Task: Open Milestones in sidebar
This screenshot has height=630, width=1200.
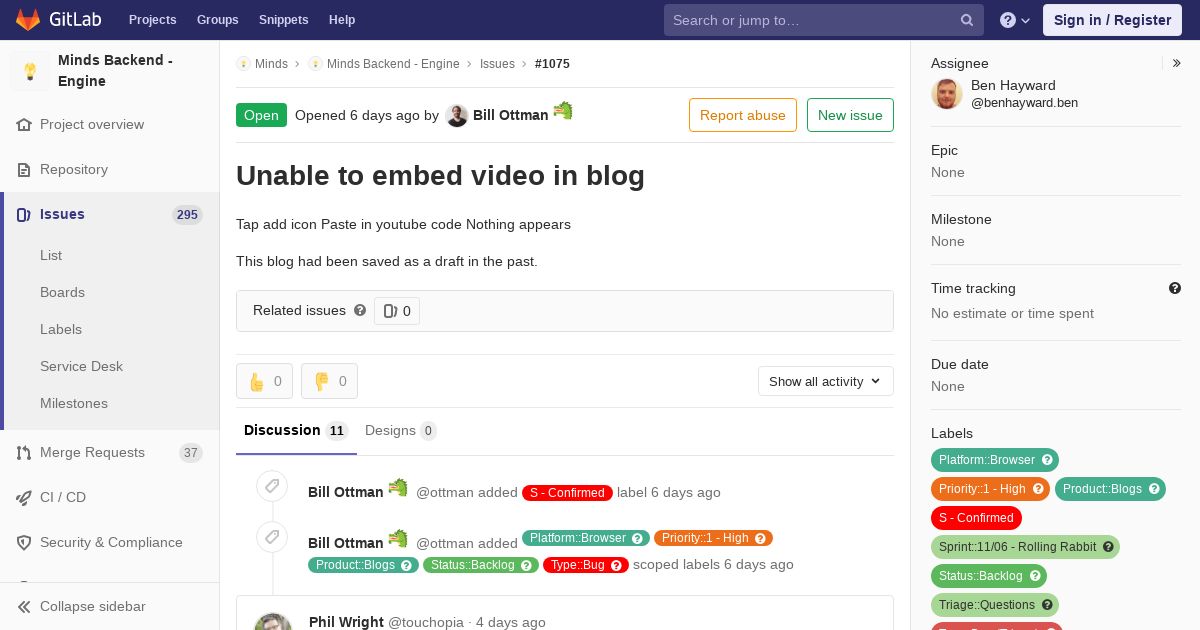Action: coord(74,404)
